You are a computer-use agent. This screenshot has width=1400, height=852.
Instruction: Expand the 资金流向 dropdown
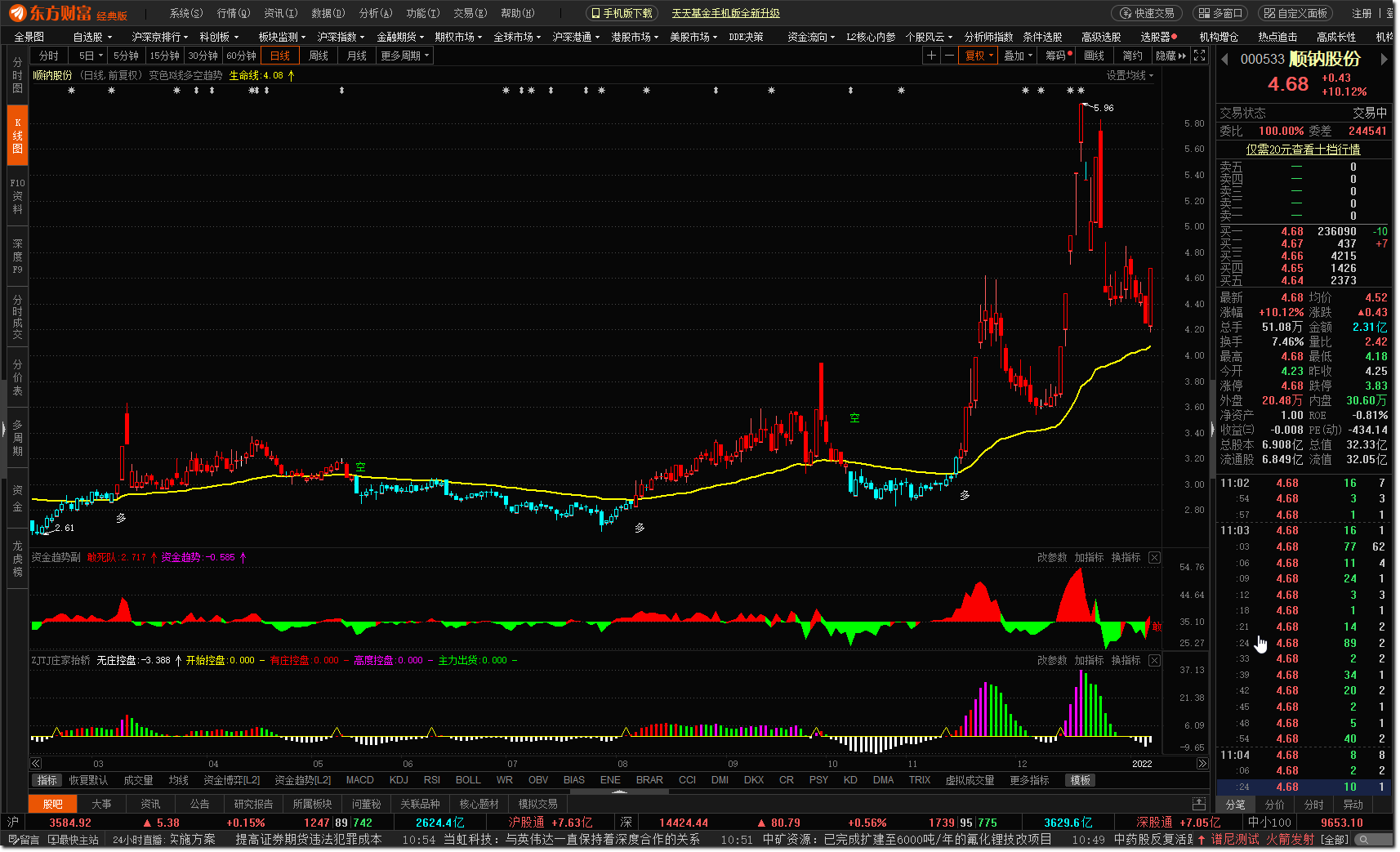[x=811, y=37]
